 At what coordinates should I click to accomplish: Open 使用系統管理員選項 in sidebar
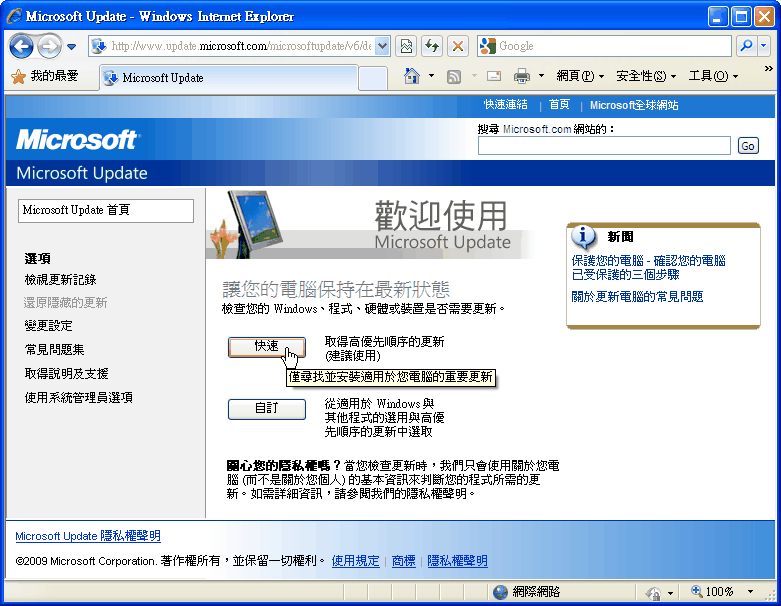point(78,397)
